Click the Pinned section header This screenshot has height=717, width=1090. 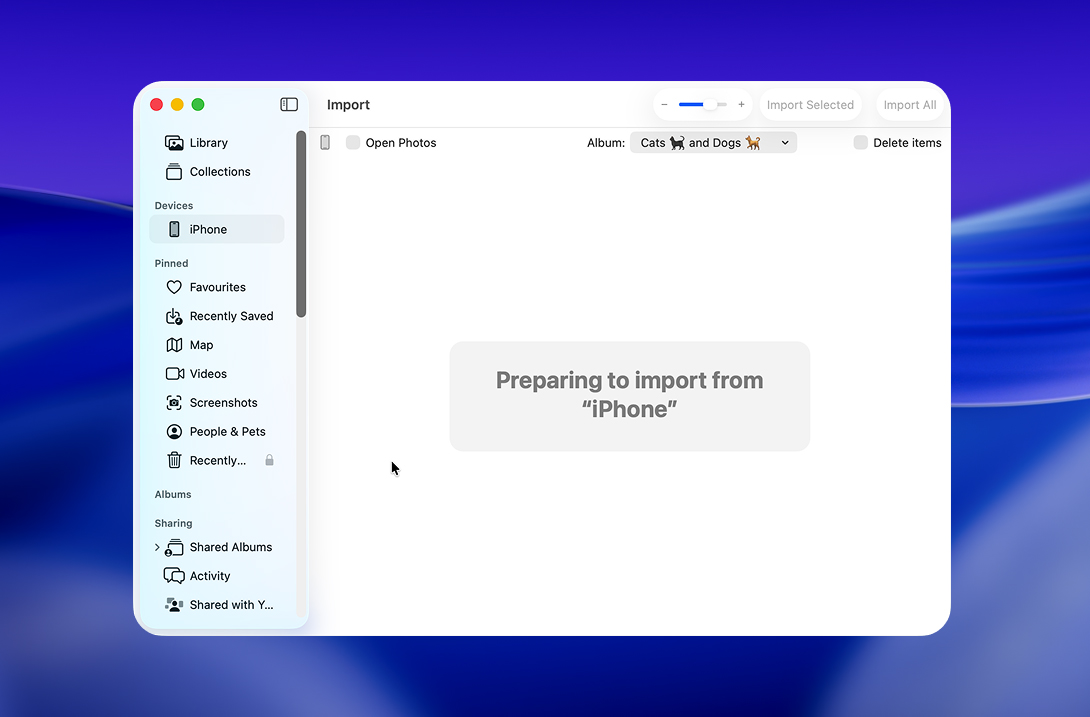pyautogui.click(x=172, y=264)
